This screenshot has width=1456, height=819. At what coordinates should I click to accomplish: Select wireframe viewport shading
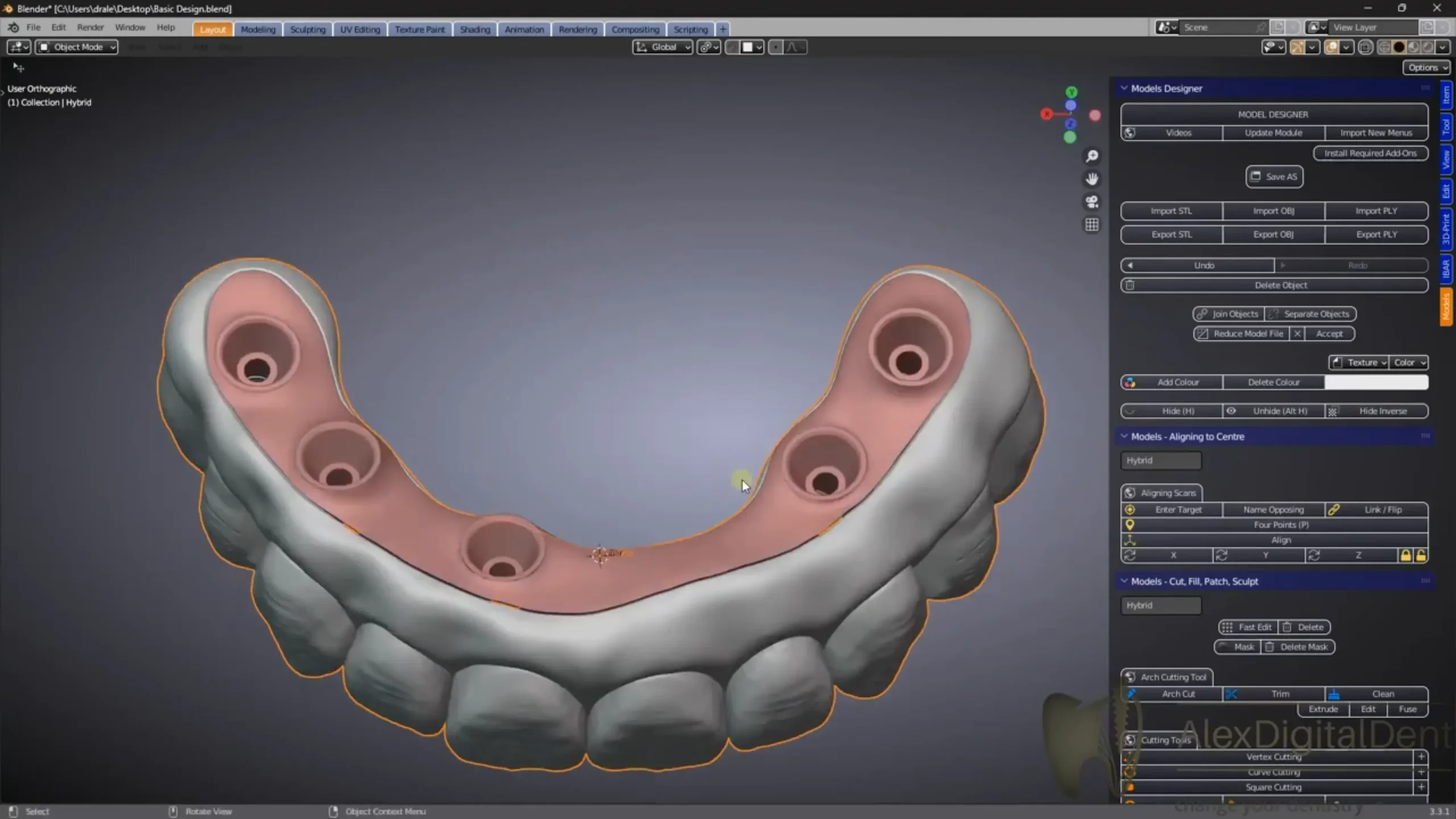tap(1385, 47)
